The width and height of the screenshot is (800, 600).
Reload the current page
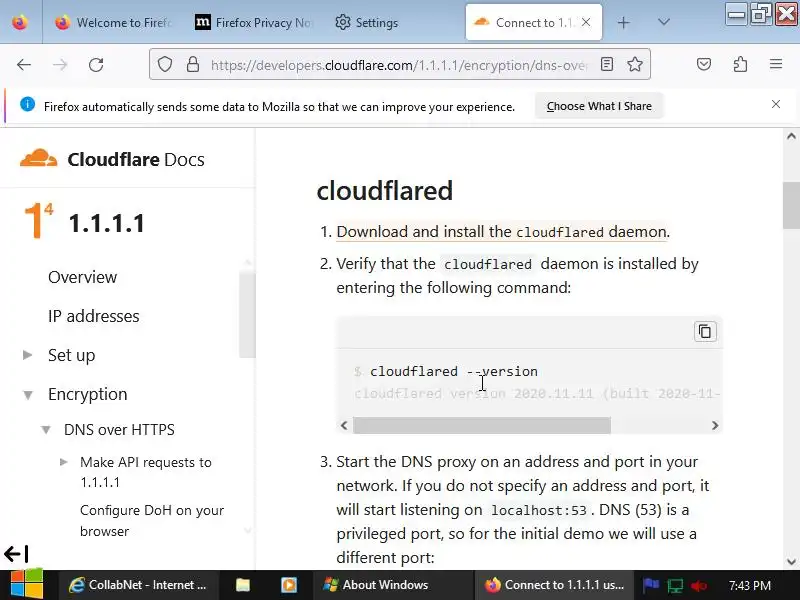[96, 65]
